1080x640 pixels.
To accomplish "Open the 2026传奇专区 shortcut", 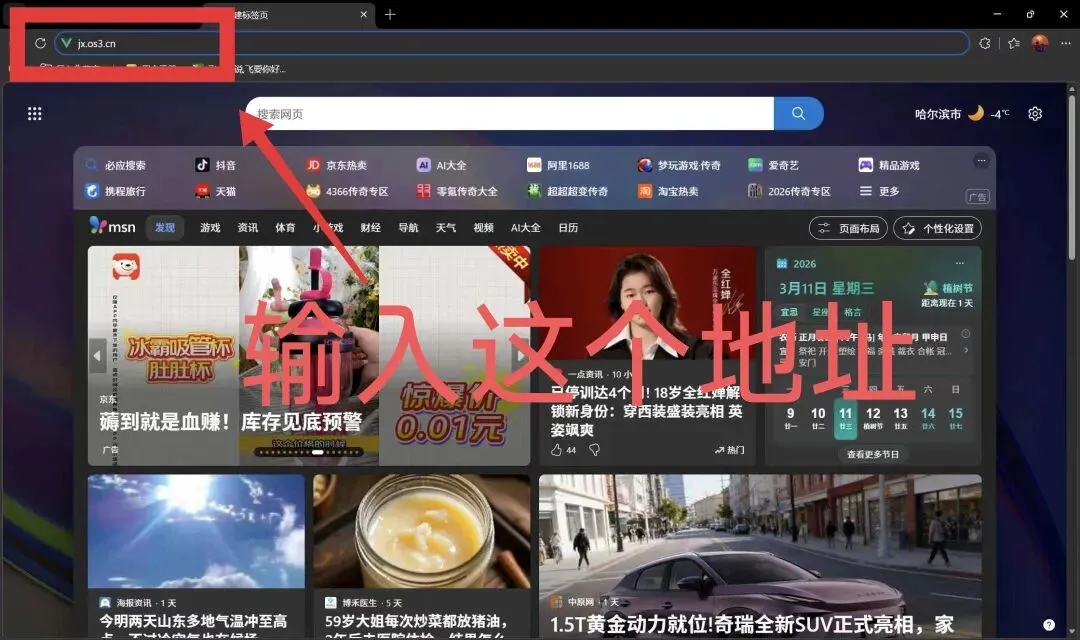I will [789, 191].
